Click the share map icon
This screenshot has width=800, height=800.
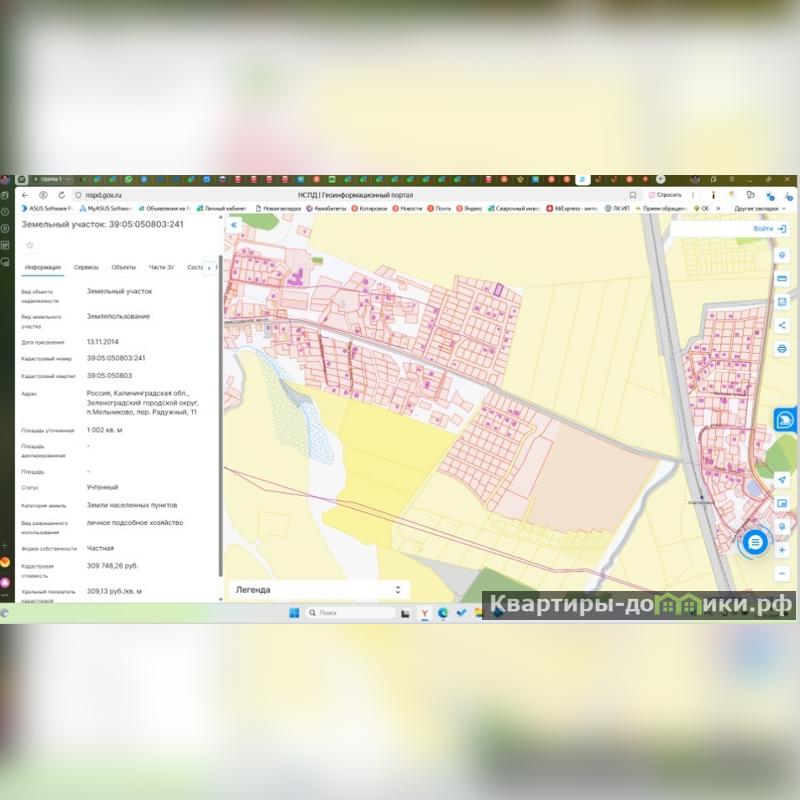[x=782, y=325]
